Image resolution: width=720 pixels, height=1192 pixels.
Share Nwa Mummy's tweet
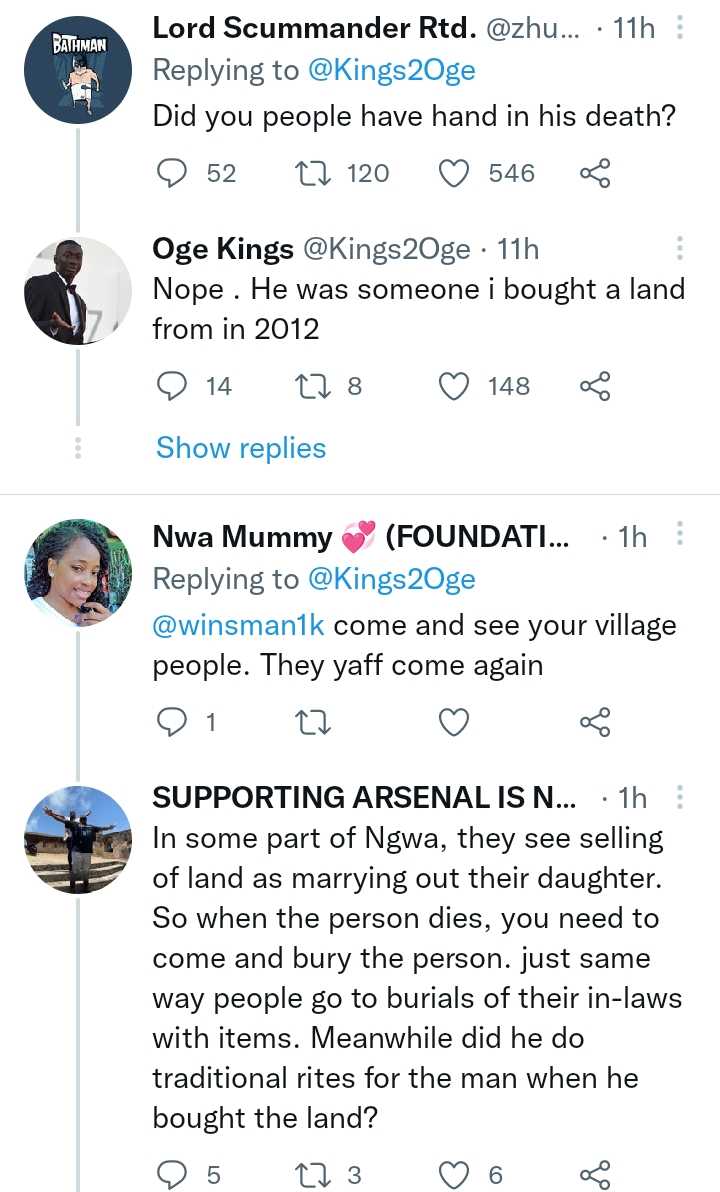click(595, 721)
